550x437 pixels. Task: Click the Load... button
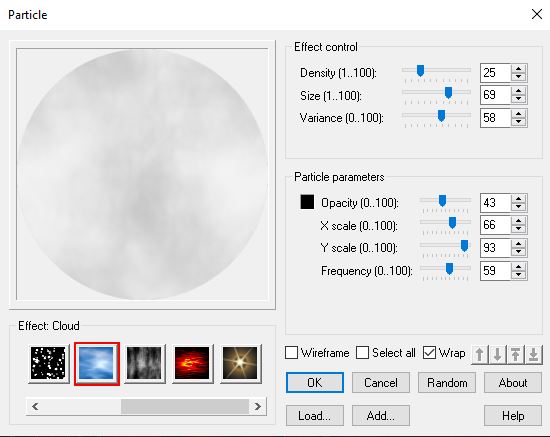click(315, 416)
